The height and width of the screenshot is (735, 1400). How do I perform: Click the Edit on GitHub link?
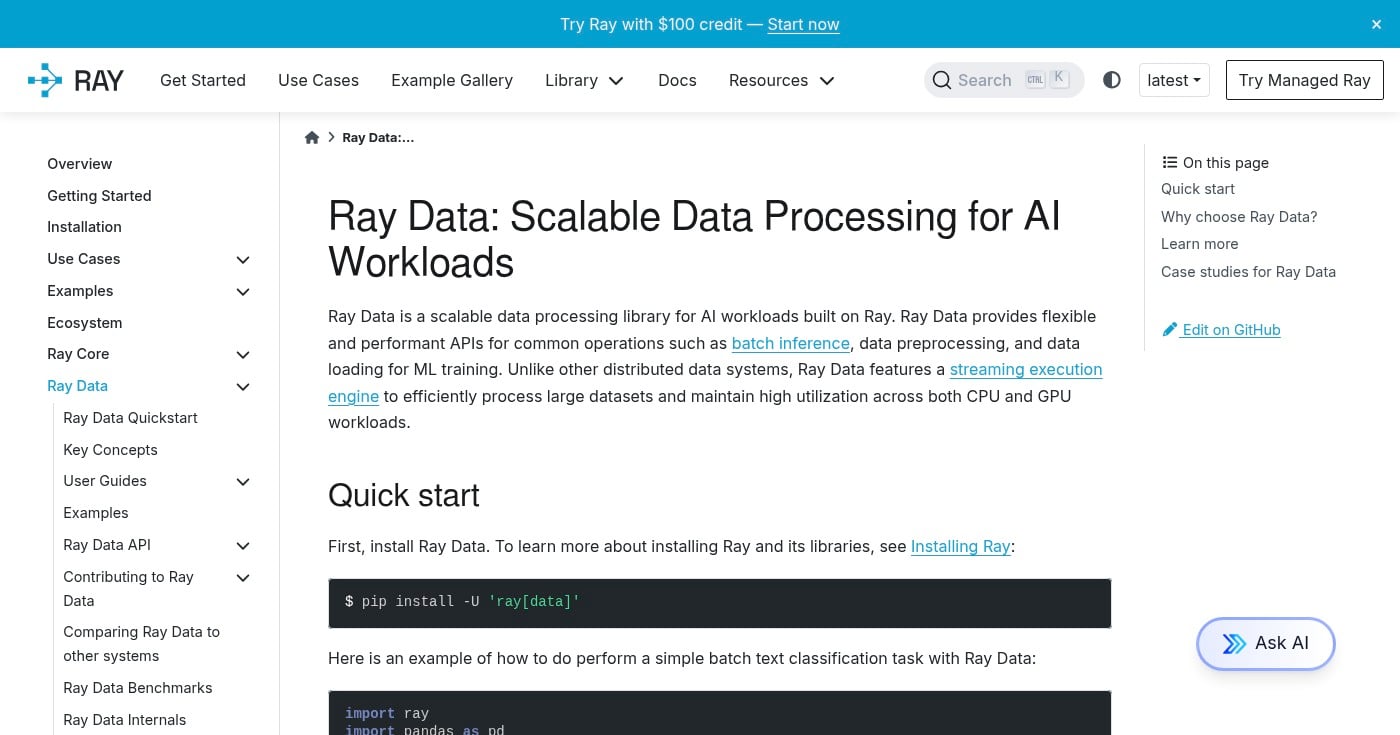pyautogui.click(x=1231, y=330)
